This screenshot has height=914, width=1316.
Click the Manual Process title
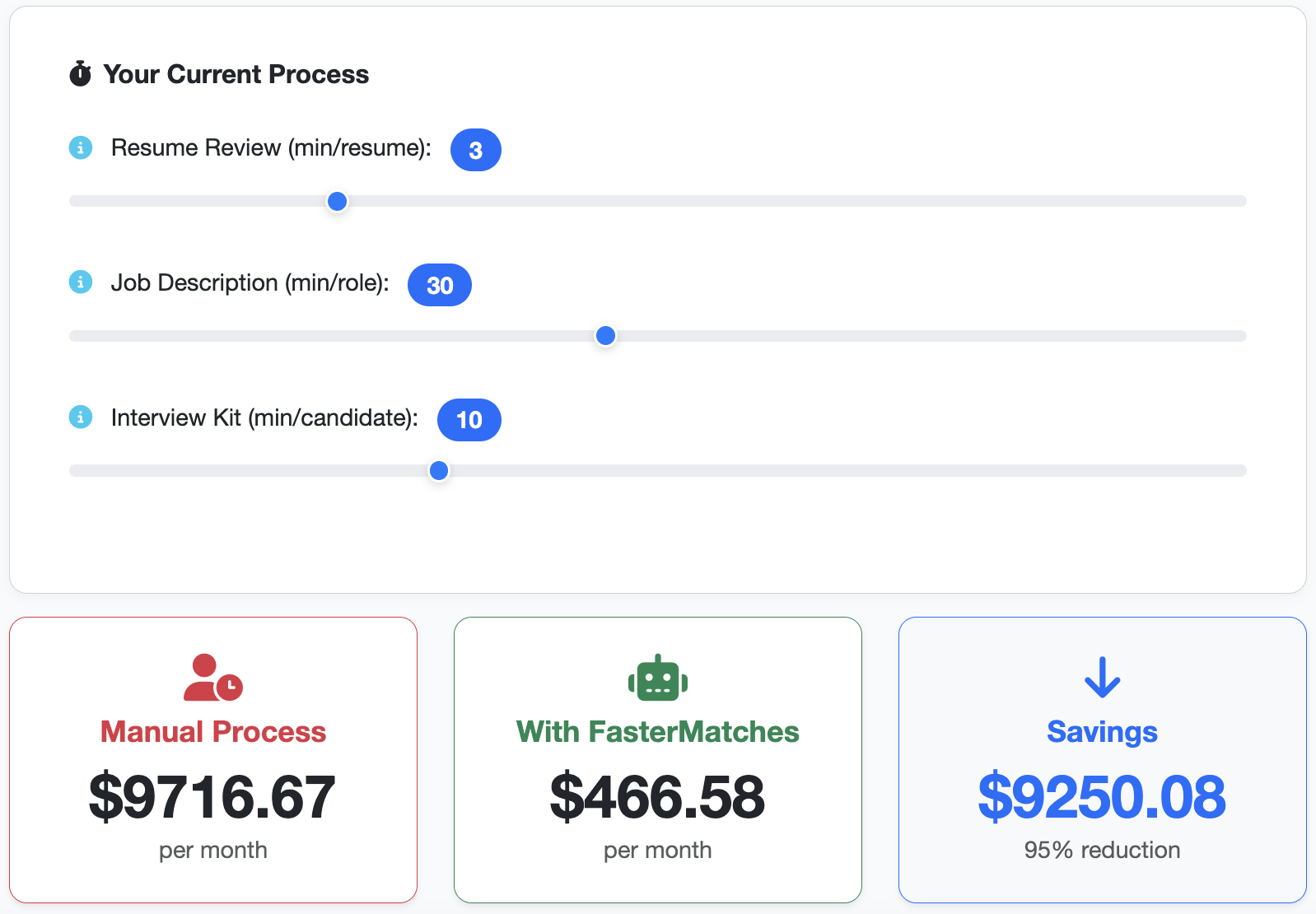213,732
